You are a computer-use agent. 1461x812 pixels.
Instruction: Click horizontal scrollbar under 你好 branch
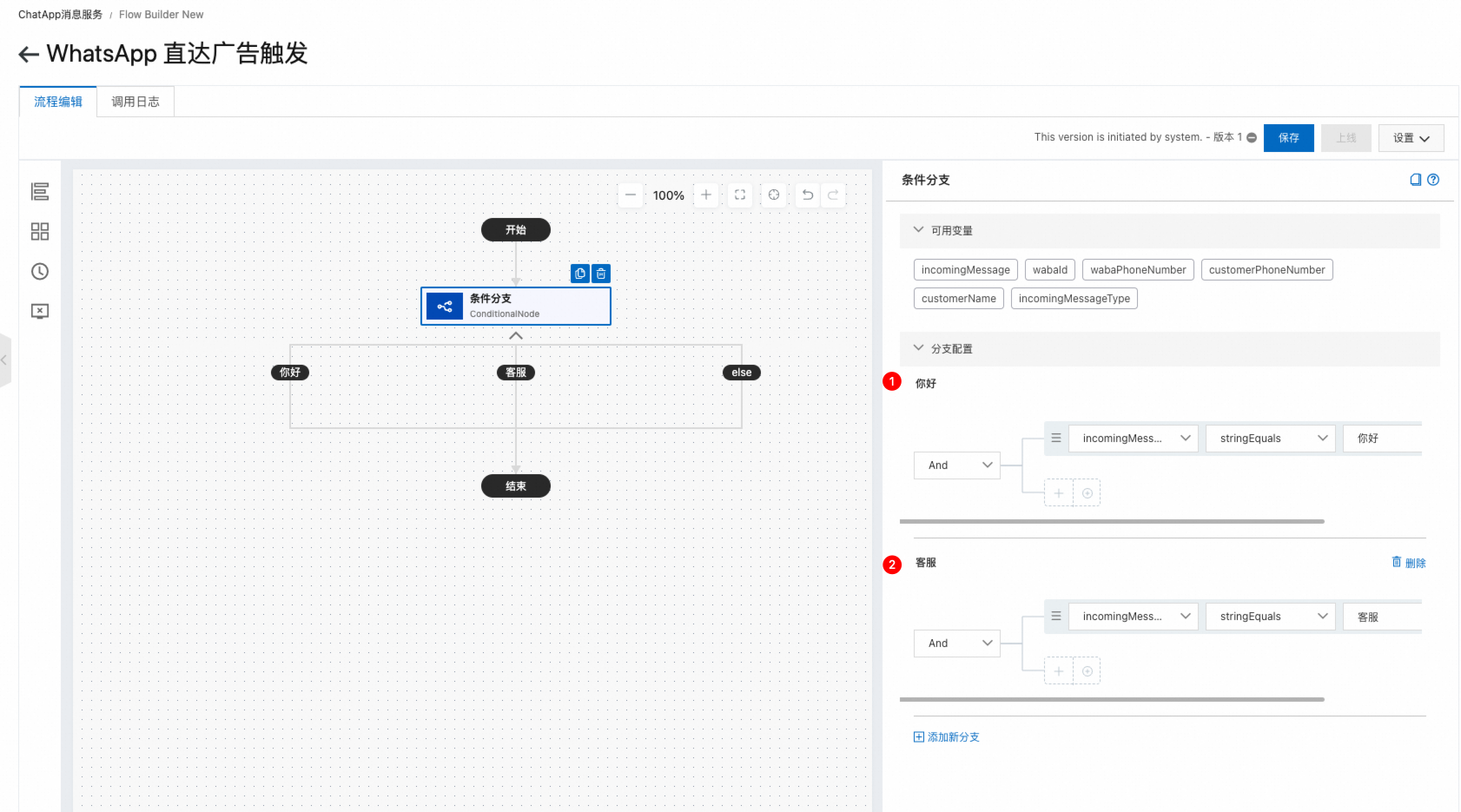tap(1112, 521)
